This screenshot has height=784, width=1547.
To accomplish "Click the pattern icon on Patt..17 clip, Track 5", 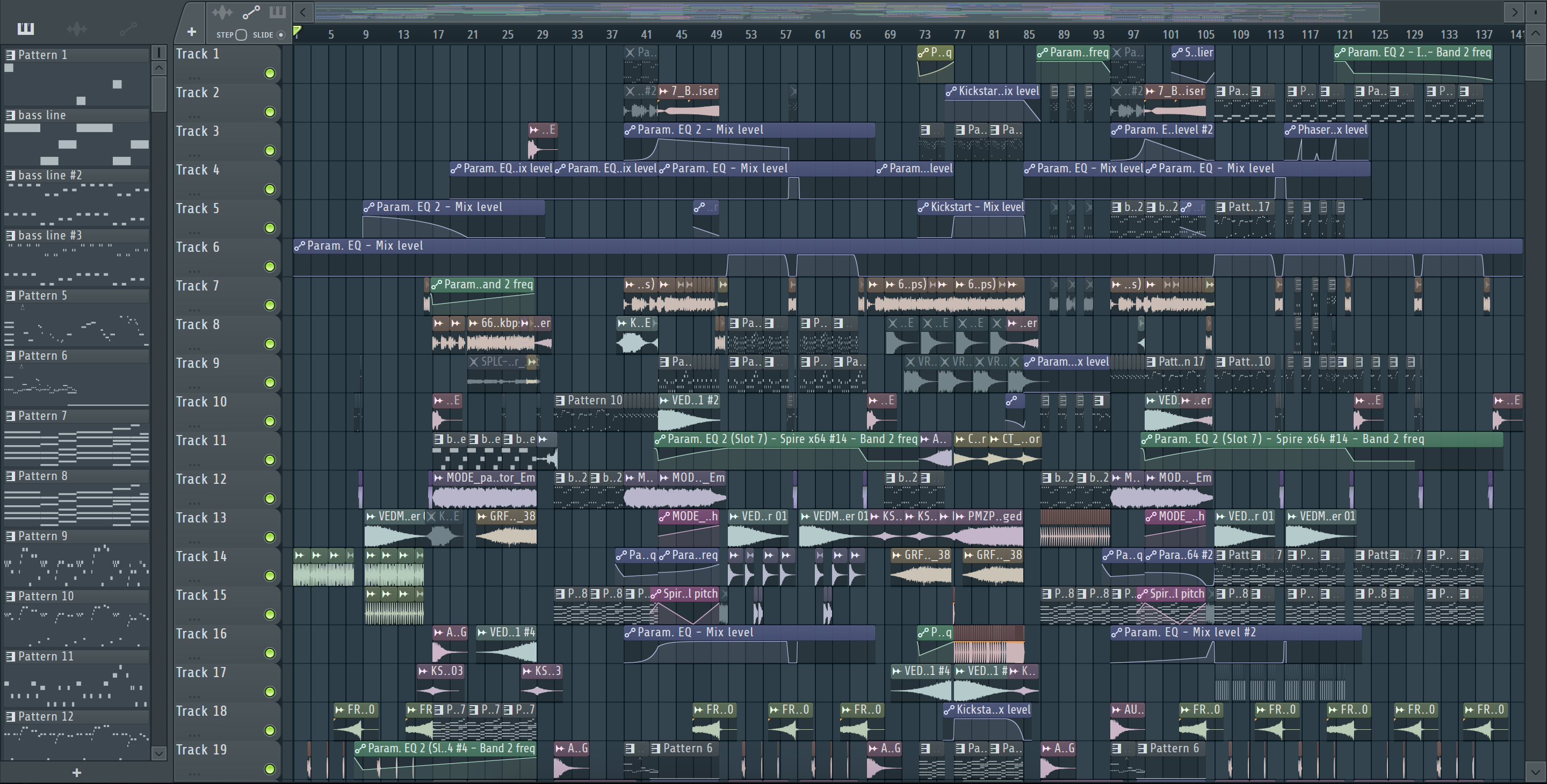I will 1220,207.
